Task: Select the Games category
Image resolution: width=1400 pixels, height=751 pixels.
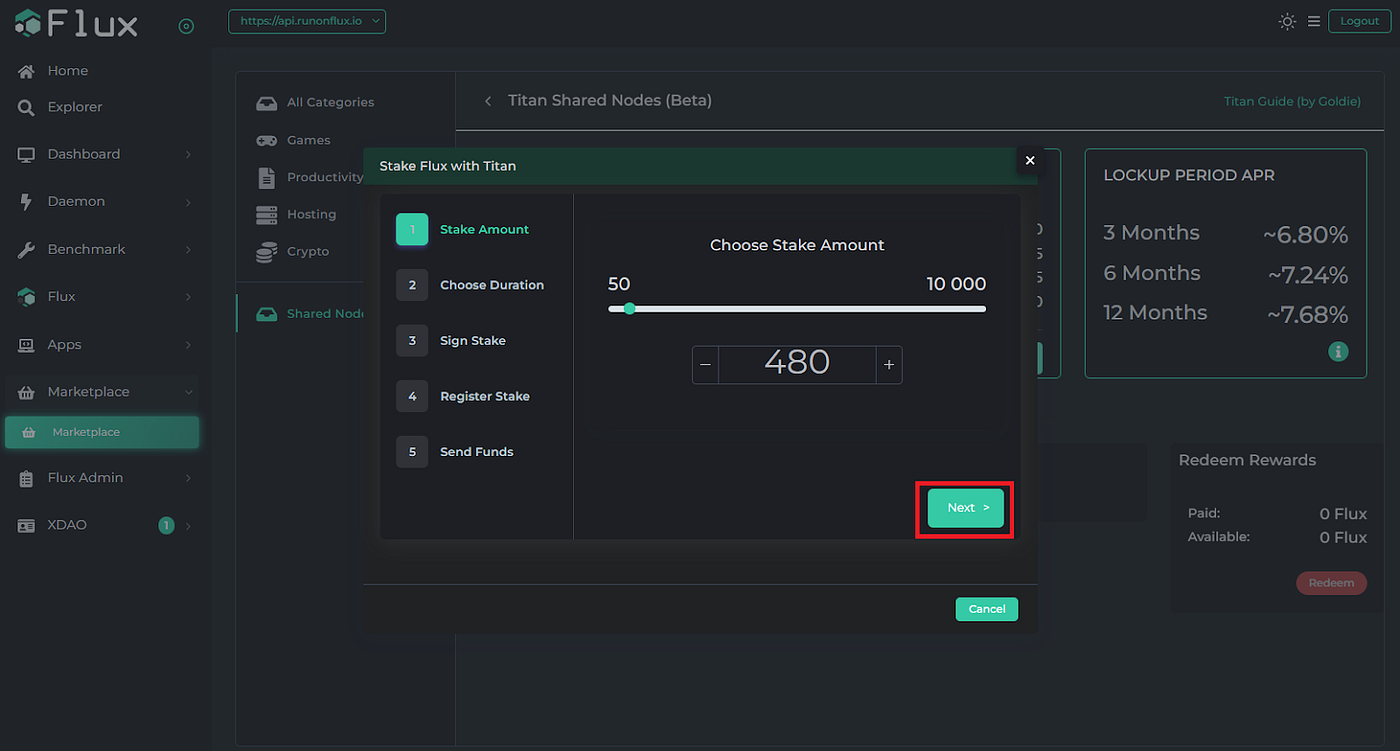Action: 308,140
